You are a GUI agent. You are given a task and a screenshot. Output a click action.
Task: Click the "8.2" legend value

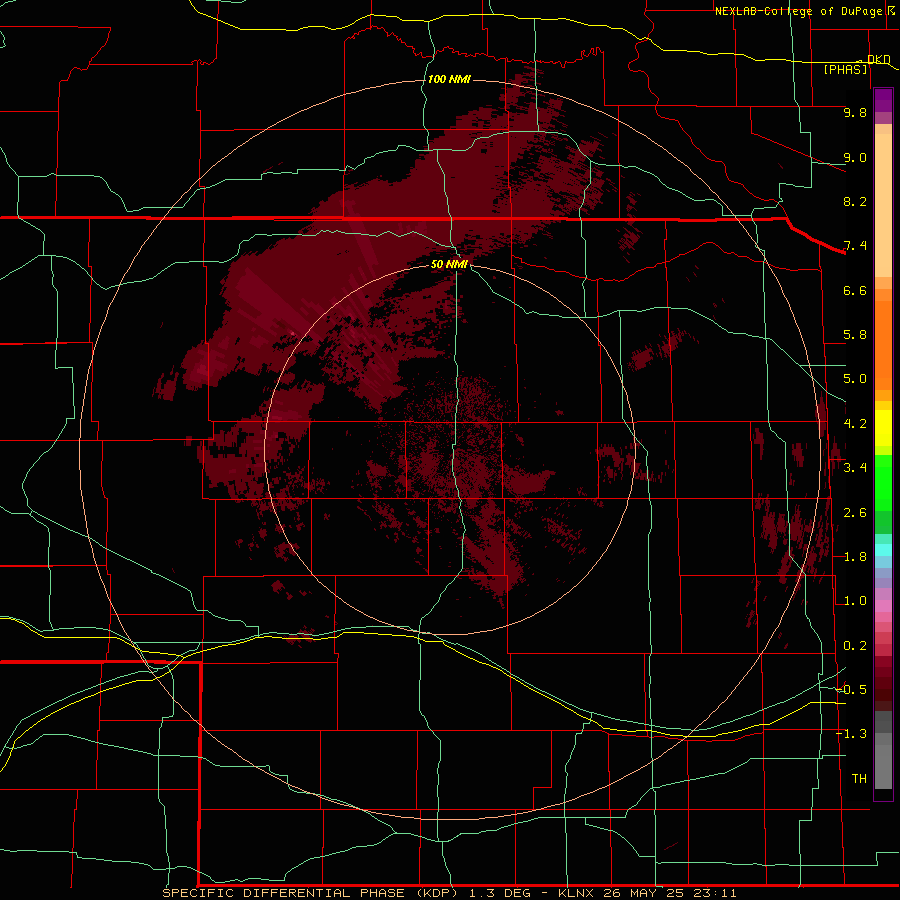tap(855, 201)
